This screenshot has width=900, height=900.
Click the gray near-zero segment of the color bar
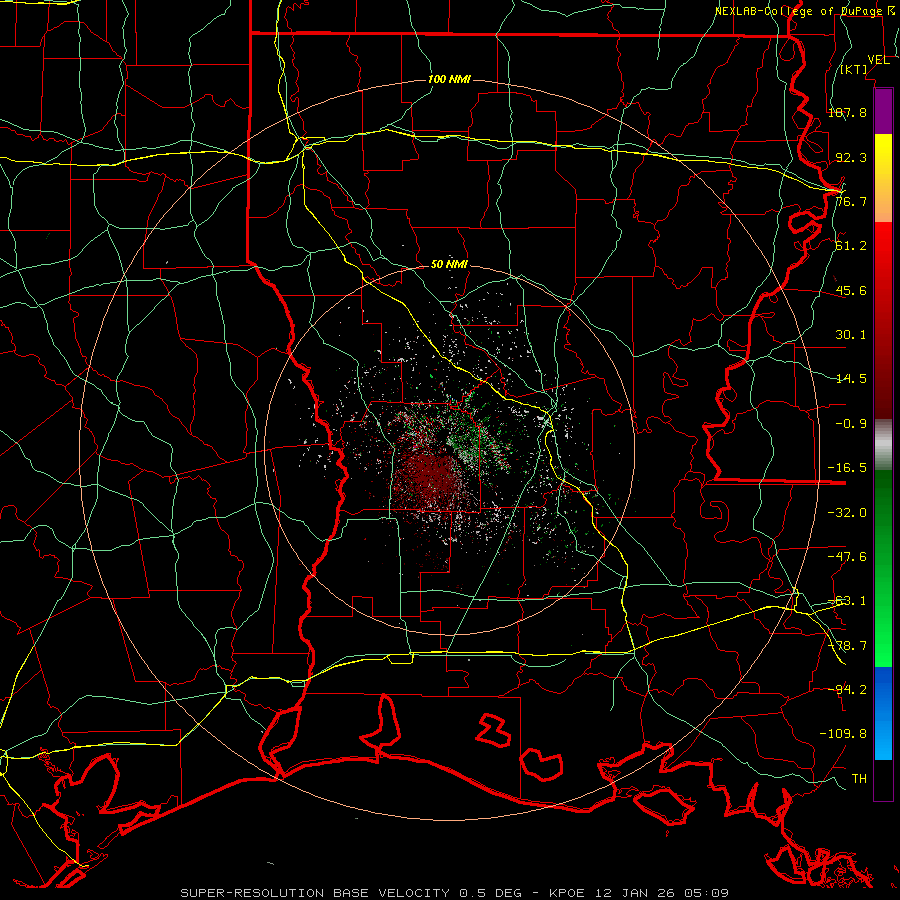coord(883,445)
